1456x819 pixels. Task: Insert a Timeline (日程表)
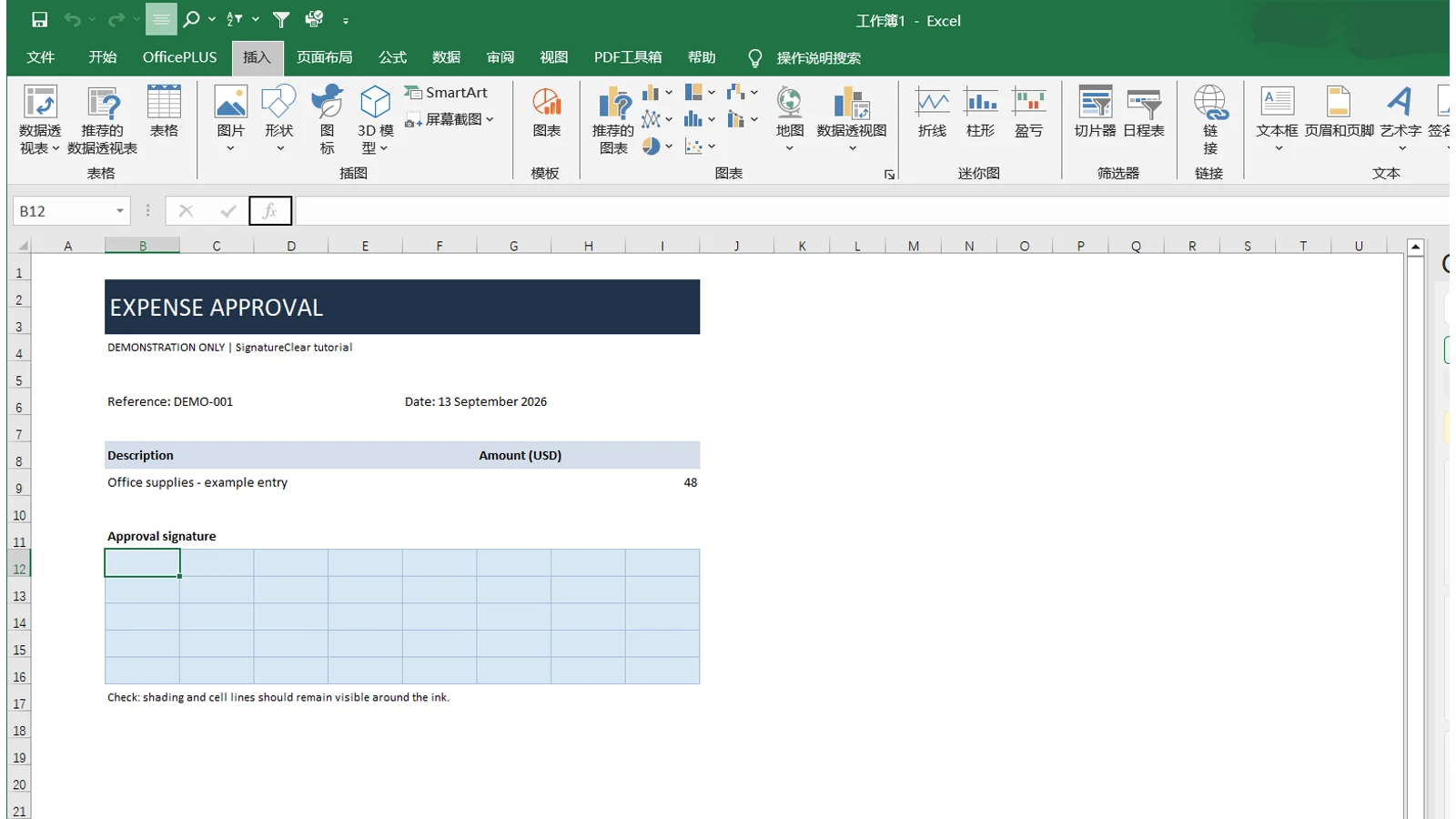1144,112
